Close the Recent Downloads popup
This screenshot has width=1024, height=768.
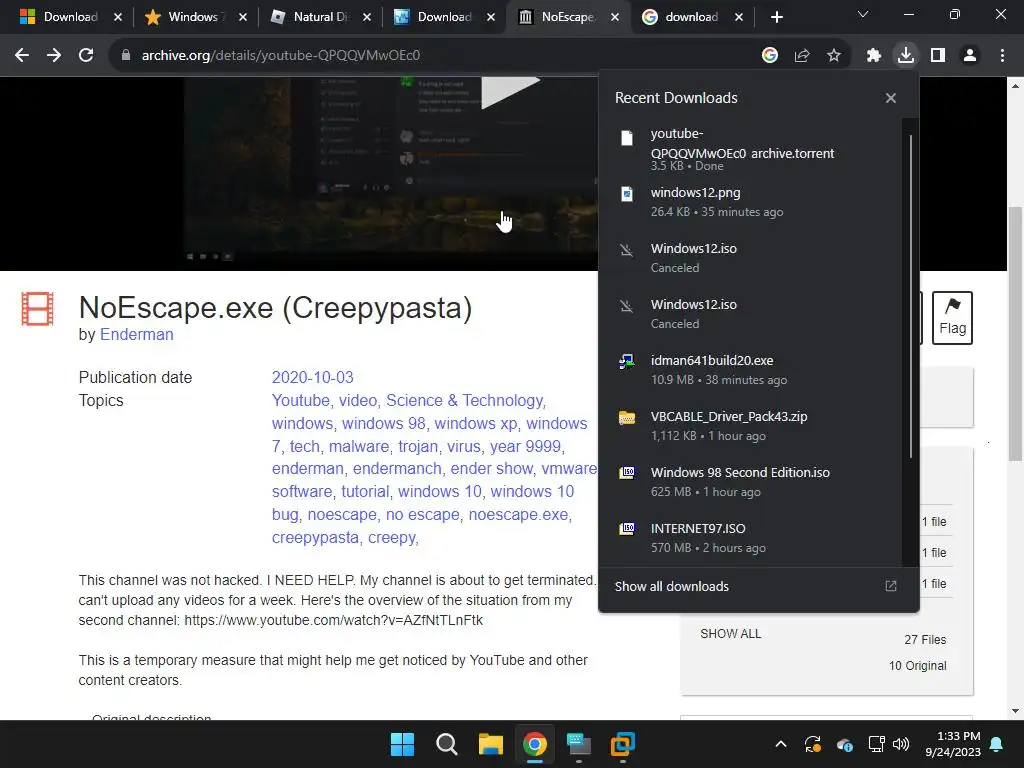click(891, 98)
